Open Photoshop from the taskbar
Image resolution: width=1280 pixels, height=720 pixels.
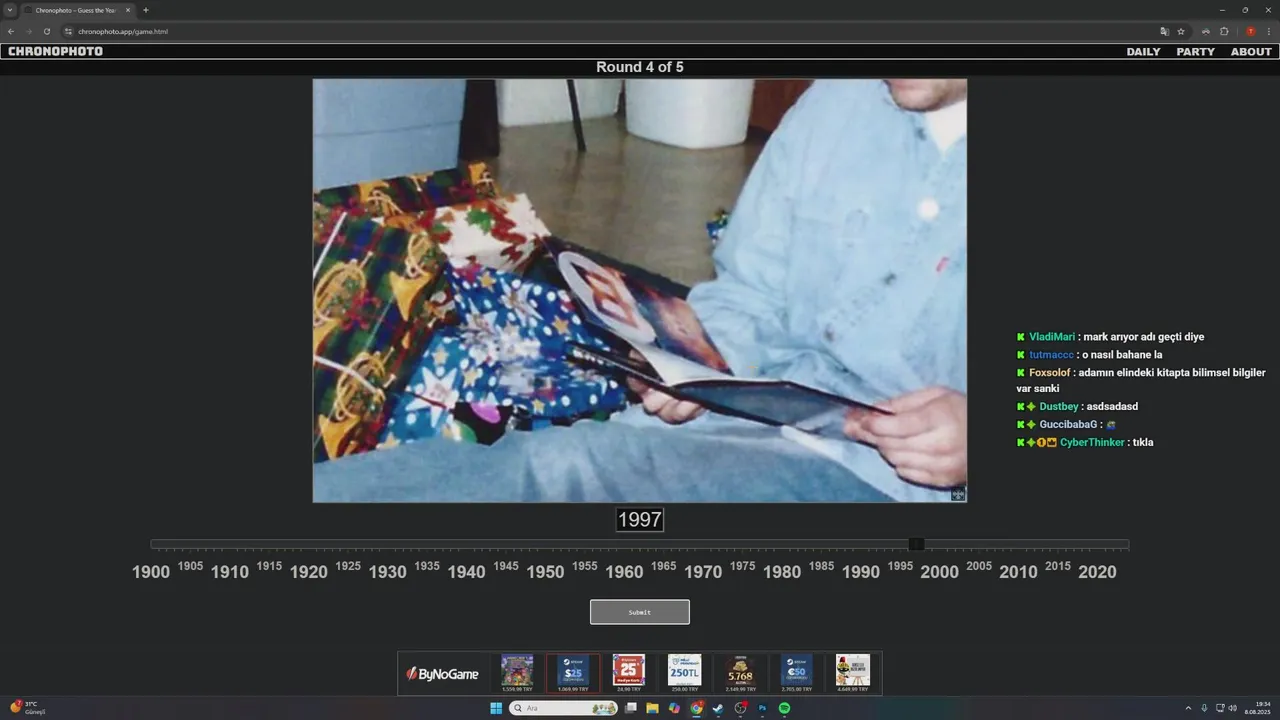pyautogui.click(x=762, y=708)
